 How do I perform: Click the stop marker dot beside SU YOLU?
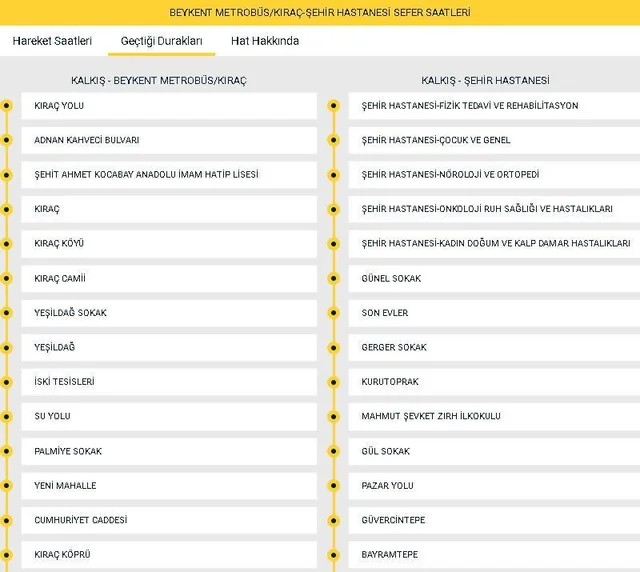7,416
